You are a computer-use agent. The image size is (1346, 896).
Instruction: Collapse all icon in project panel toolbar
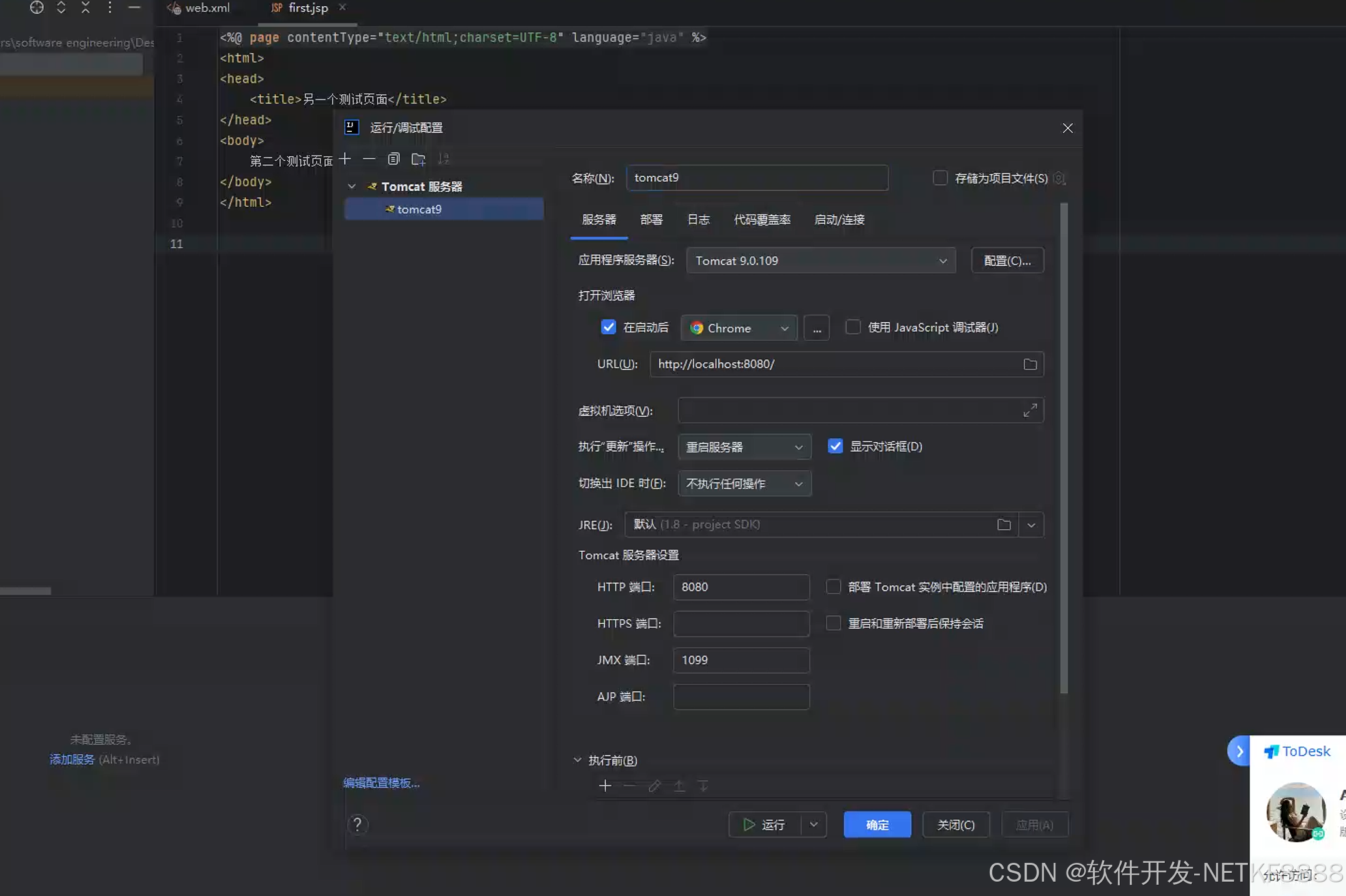(86, 7)
